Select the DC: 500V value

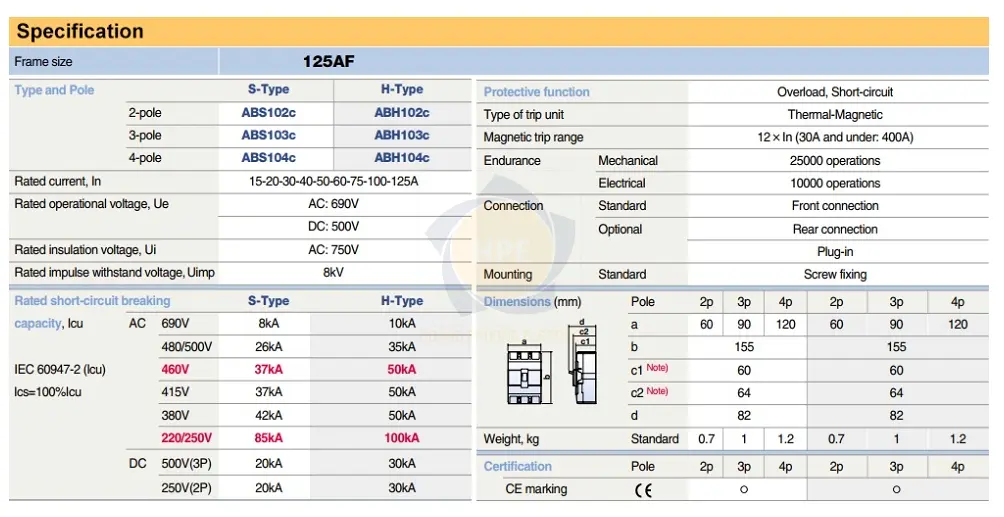(333, 226)
